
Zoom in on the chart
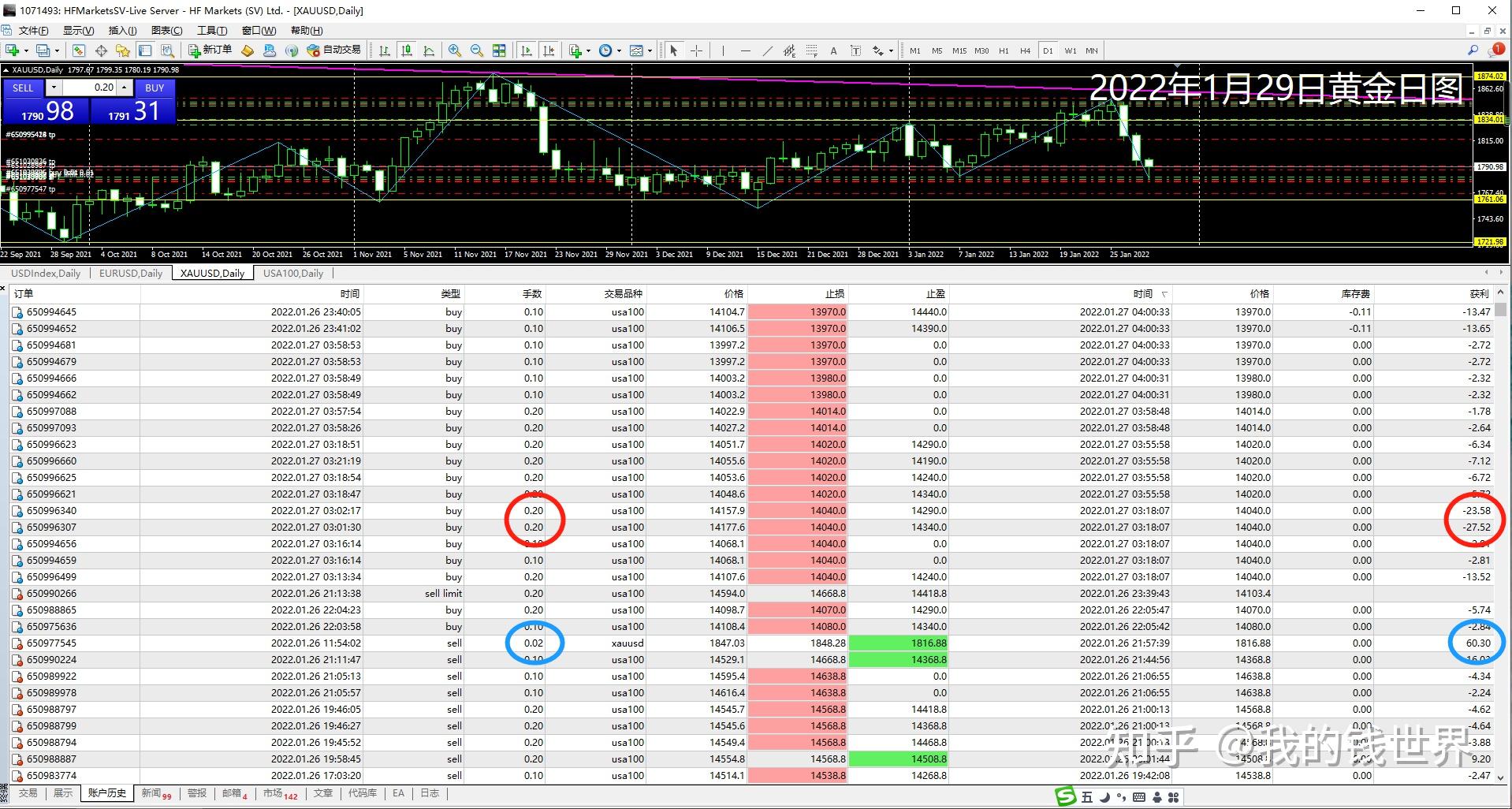455,50
